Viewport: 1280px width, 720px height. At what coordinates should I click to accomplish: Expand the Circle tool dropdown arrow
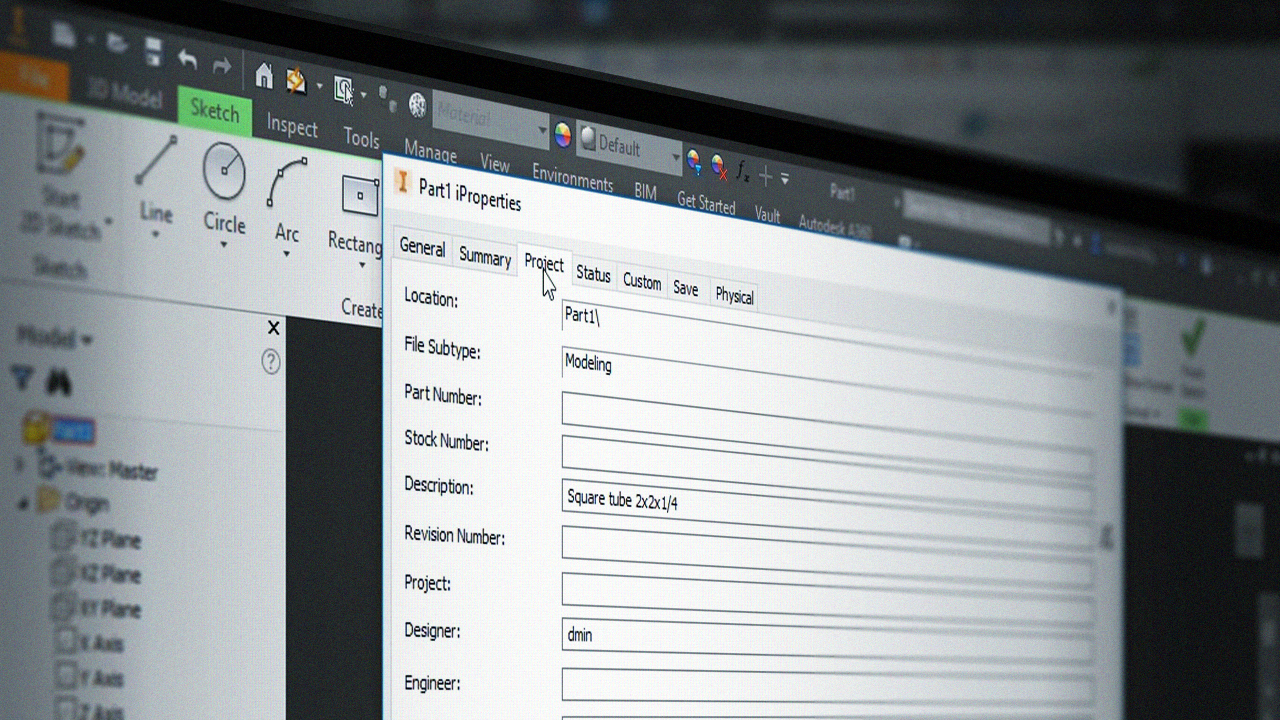pyautogui.click(x=224, y=244)
